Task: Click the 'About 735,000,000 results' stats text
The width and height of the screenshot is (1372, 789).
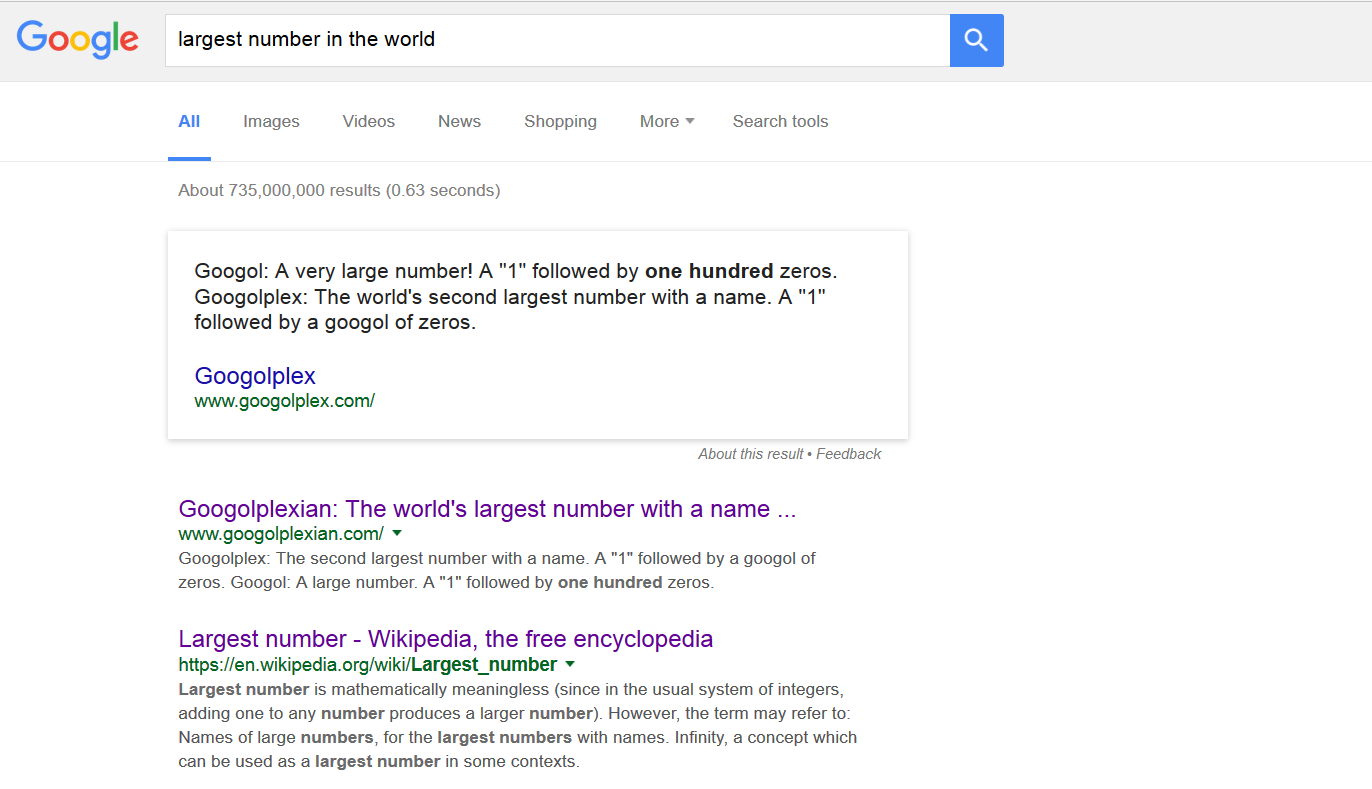Action: point(339,190)
